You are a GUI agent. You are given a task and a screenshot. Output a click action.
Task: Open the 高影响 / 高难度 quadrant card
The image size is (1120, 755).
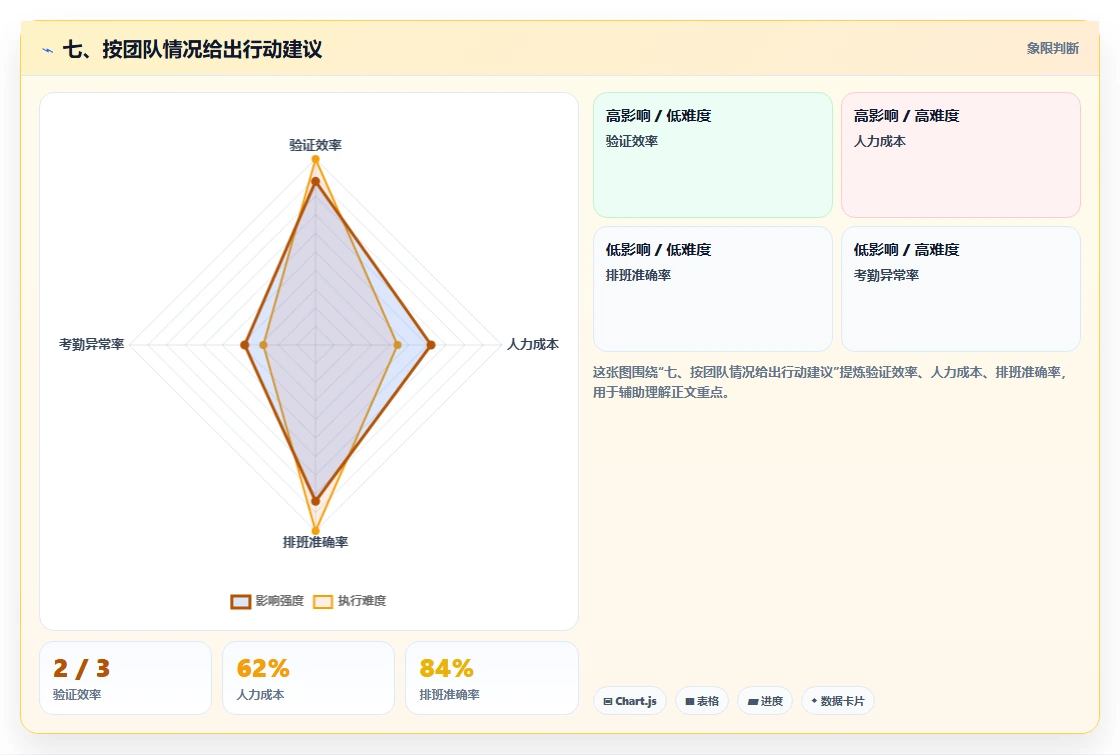(x=961, y=155)
